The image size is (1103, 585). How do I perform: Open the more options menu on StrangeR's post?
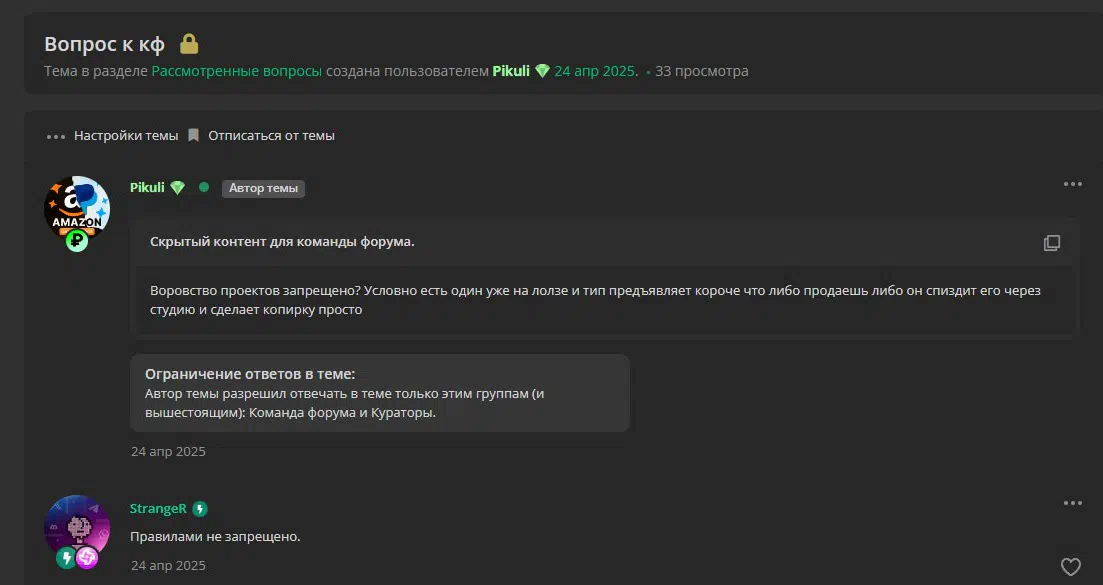(x=1073, y=503)
